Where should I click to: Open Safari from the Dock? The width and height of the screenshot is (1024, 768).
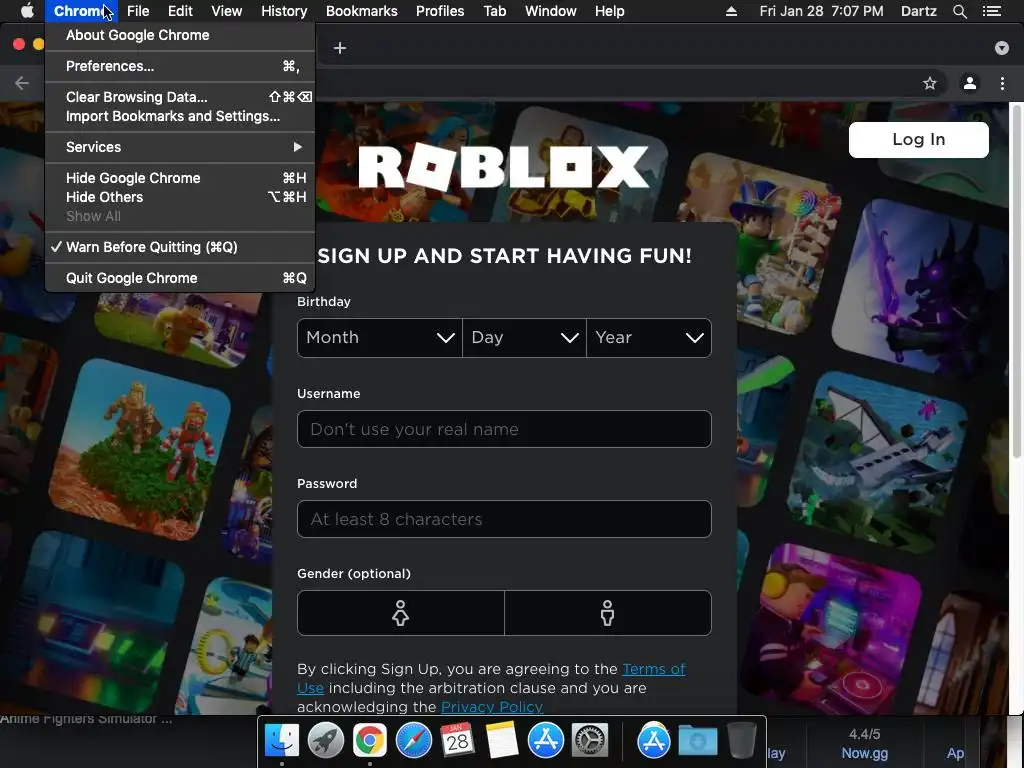(413, 741)
